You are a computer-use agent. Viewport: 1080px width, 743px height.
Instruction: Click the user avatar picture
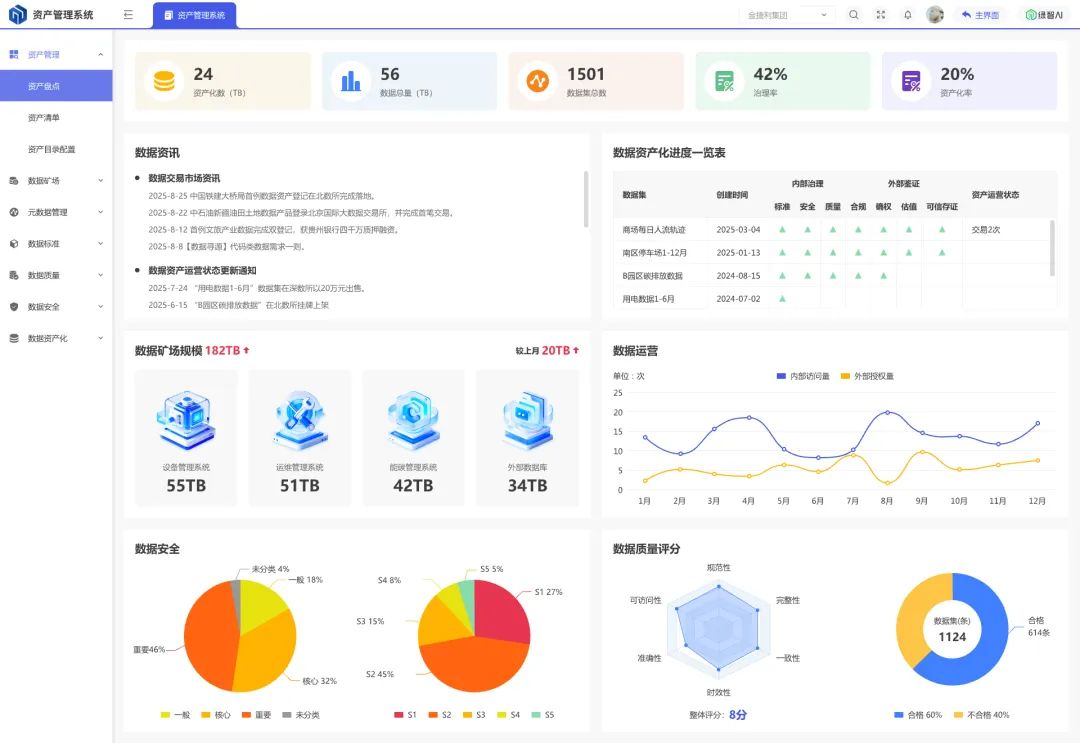click(935, 14)
